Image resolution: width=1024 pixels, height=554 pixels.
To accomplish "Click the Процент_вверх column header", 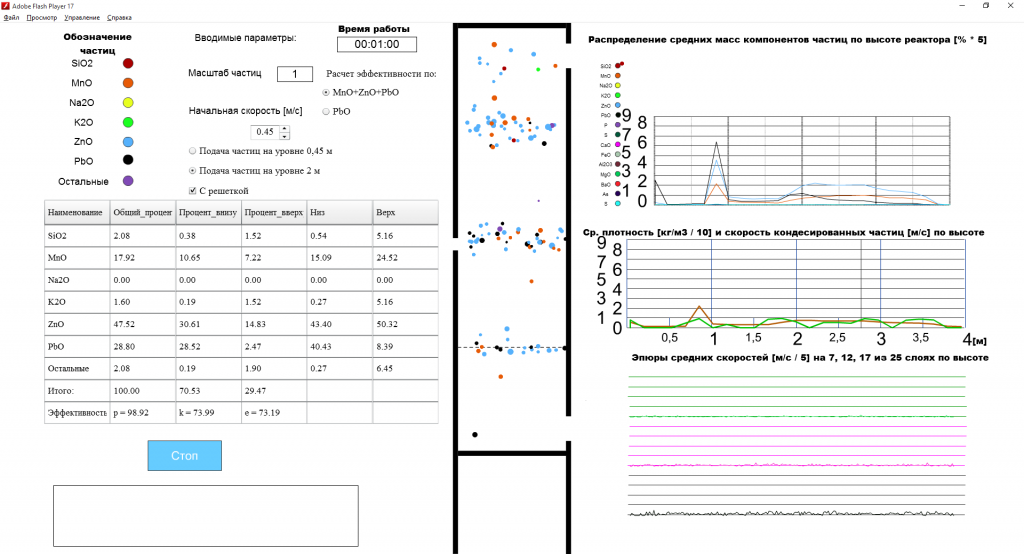I will 274,213.
